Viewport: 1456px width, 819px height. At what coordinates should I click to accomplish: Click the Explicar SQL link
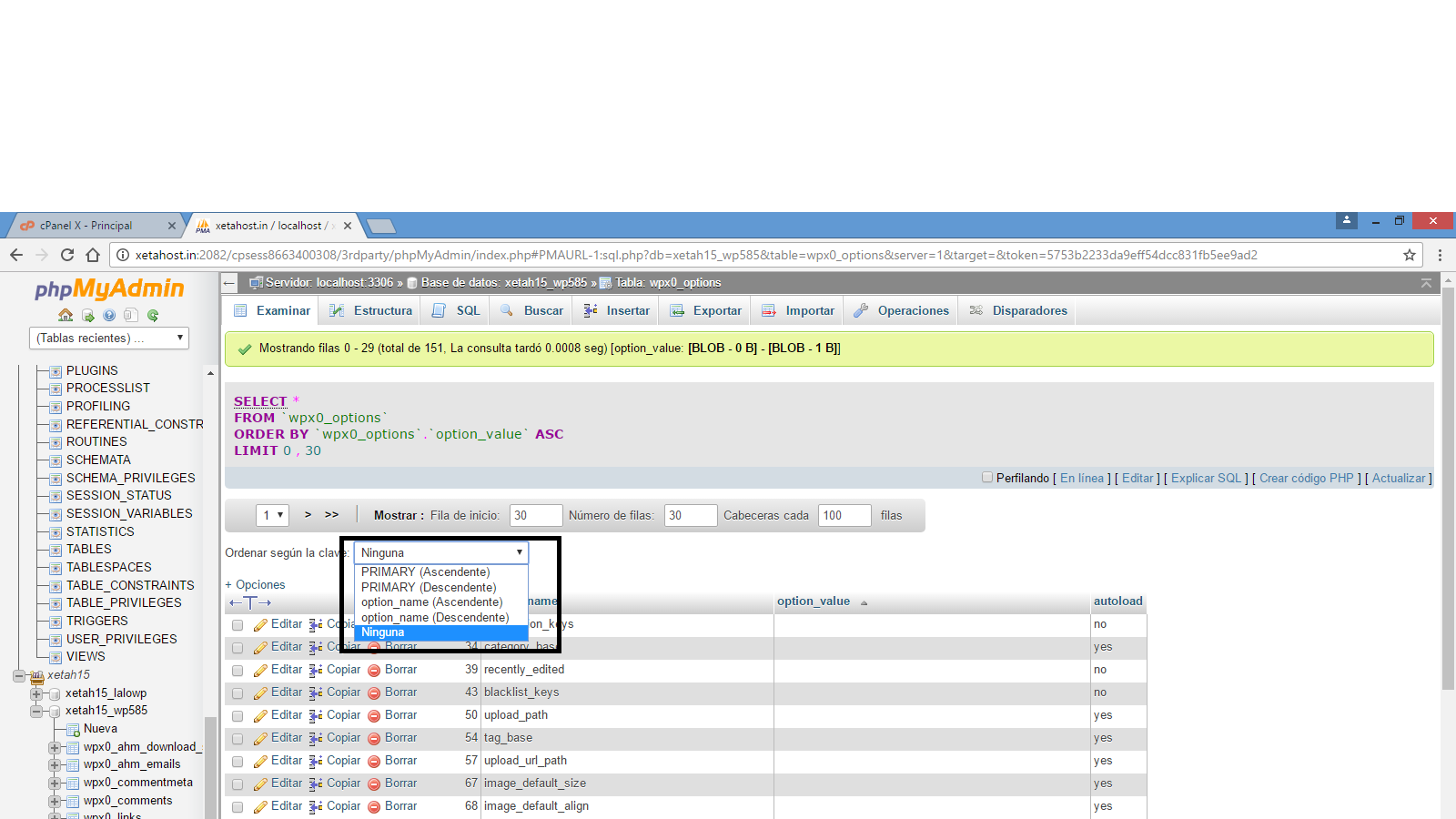1206,479
